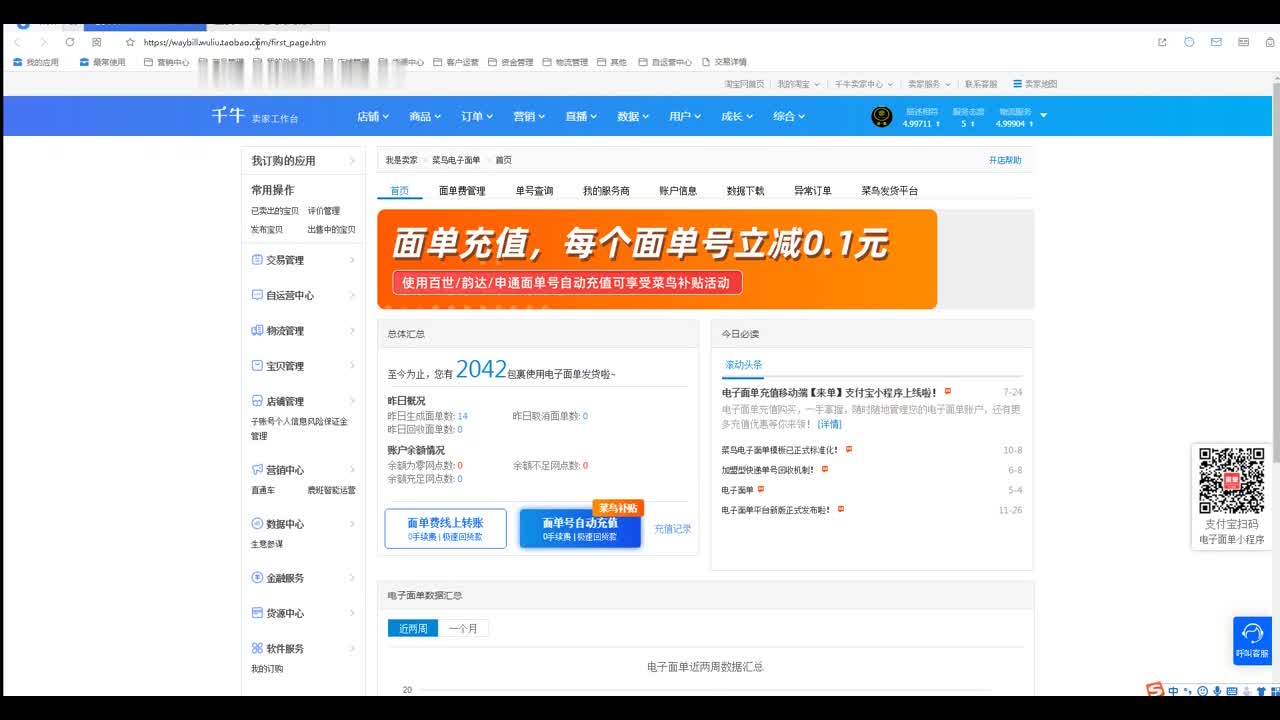
Task: Reload the page with the refresh icon
Action: coord(70,42)
